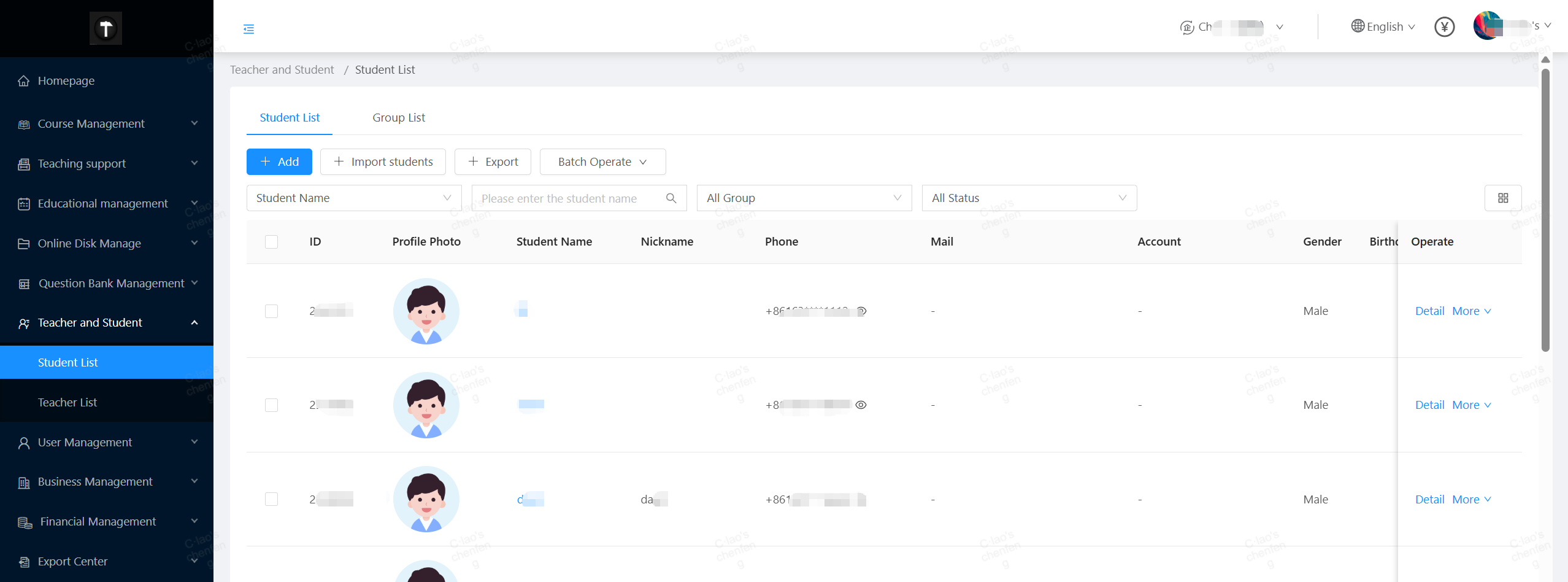Click the blue Add button
Image resolution: width=1568 pixels, height=582 pixels.
click(x=279, y=161)
